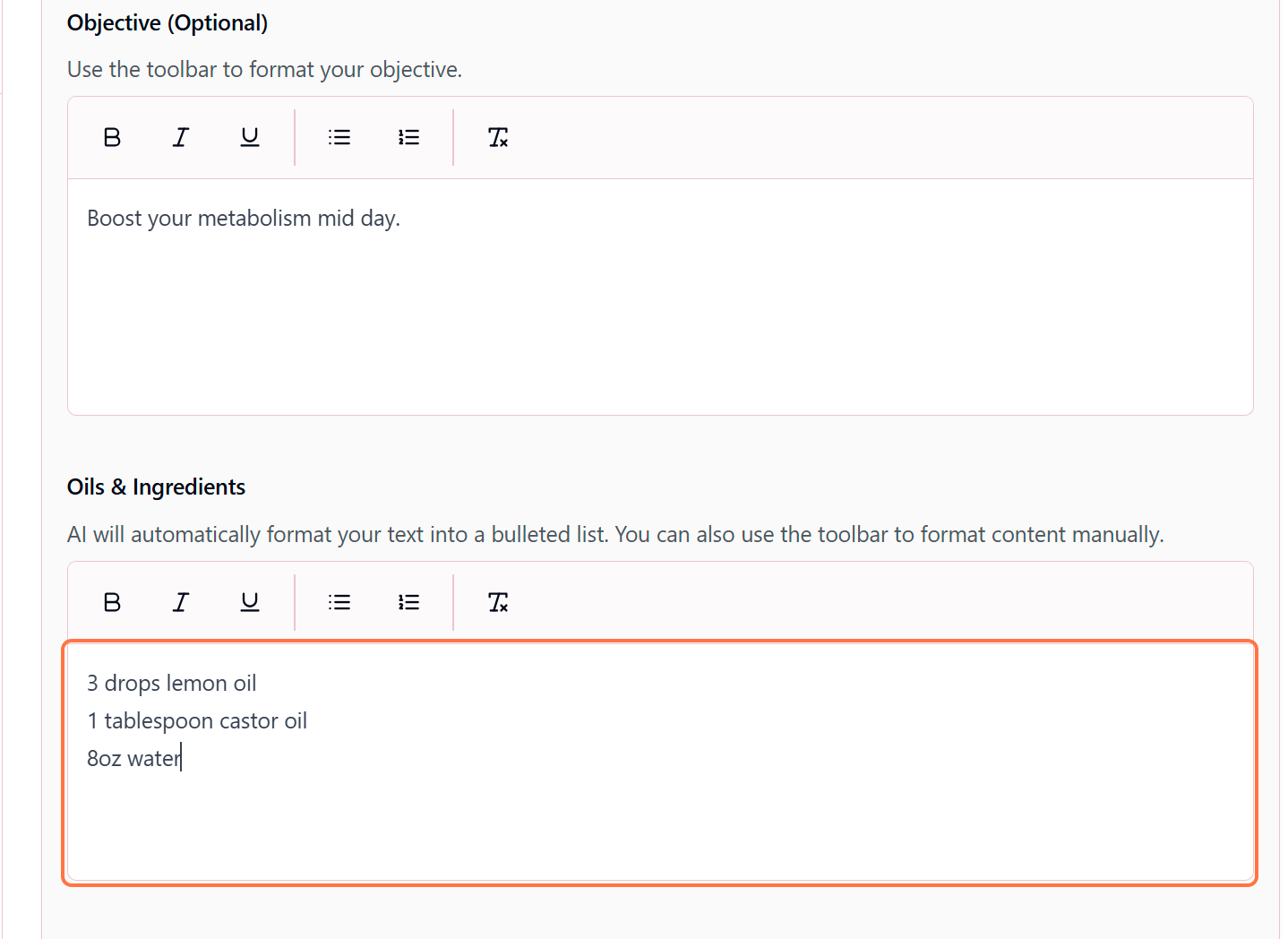Toggle bold in the Oils & Ingredients toolbar
1288x939 pixels.
pyautogui.click(x=112, y=602)
